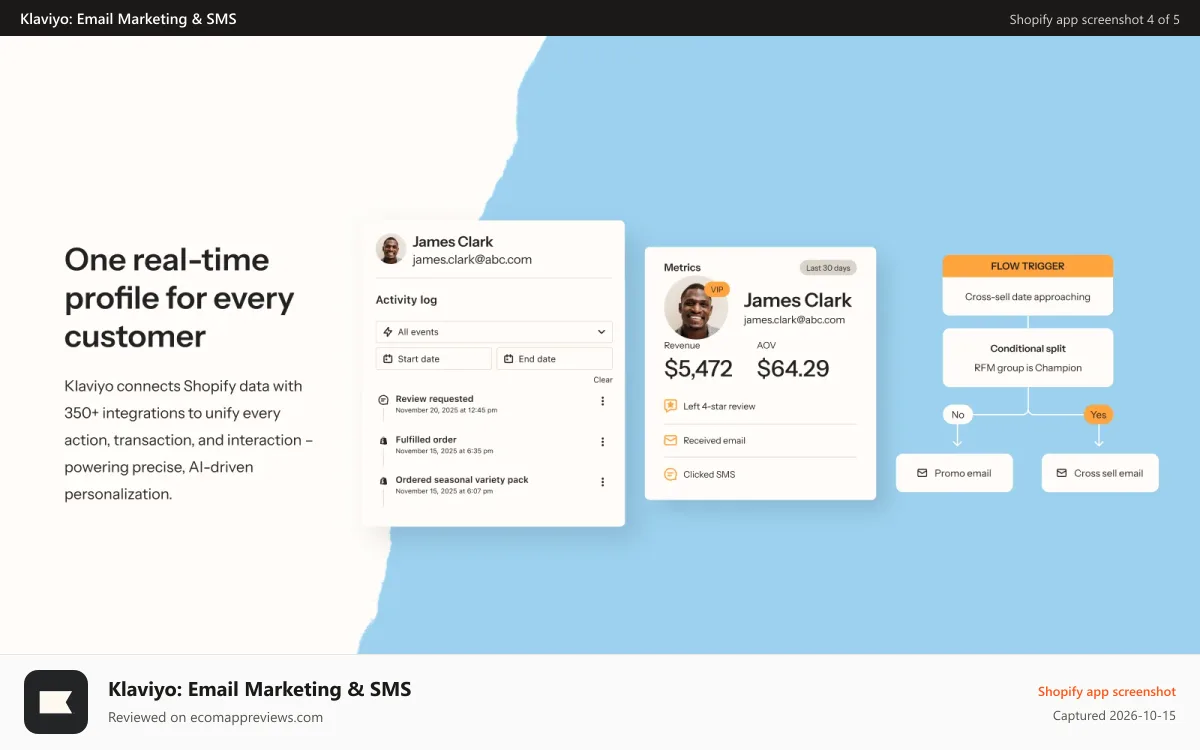1200x750 pixels.
Task: Click the VIP badge
Action: (717, 289)
